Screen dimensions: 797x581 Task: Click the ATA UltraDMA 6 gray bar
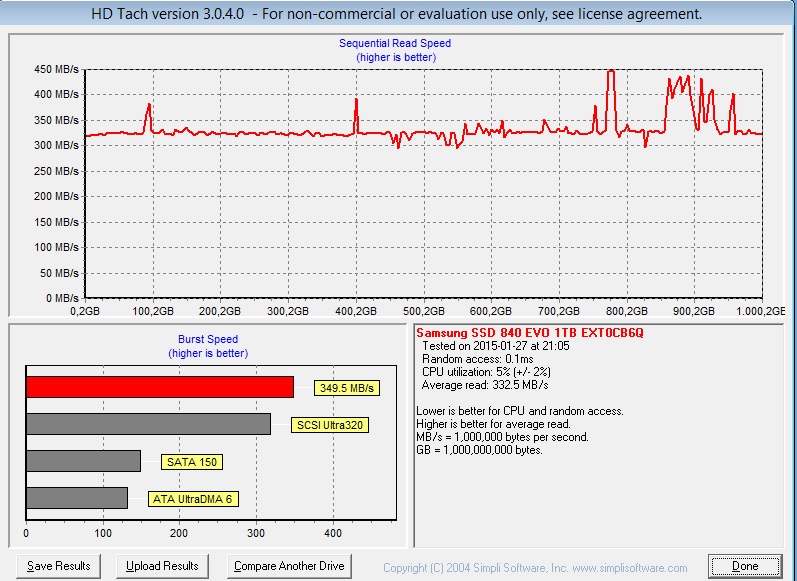pos(77,498)
